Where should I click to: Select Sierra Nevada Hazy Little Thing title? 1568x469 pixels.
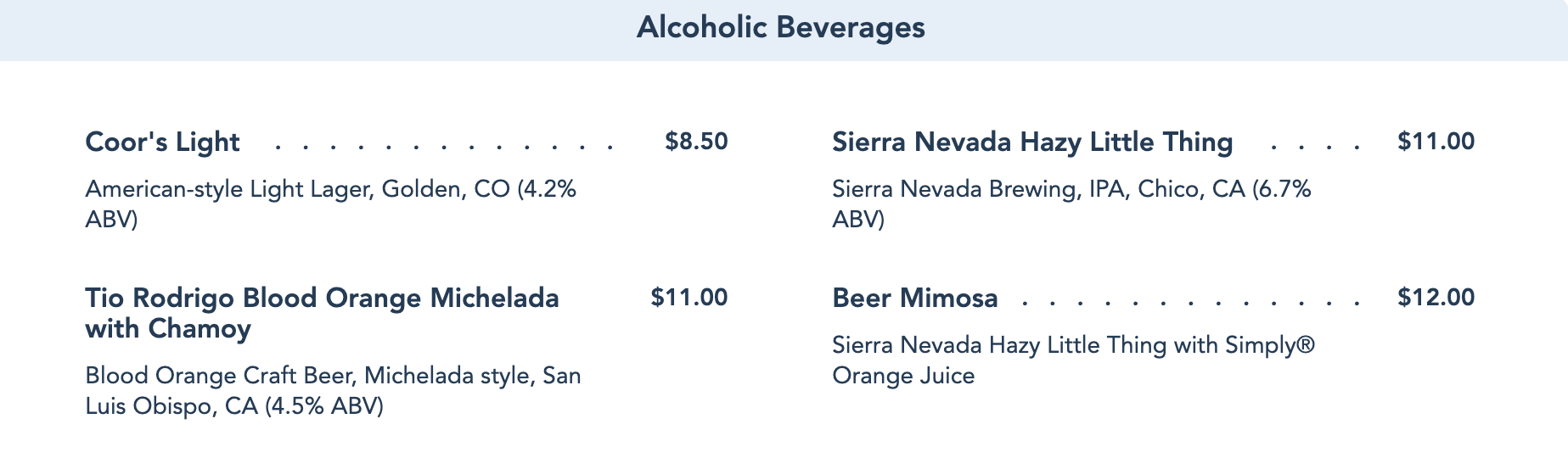(x=1032, y=142)
